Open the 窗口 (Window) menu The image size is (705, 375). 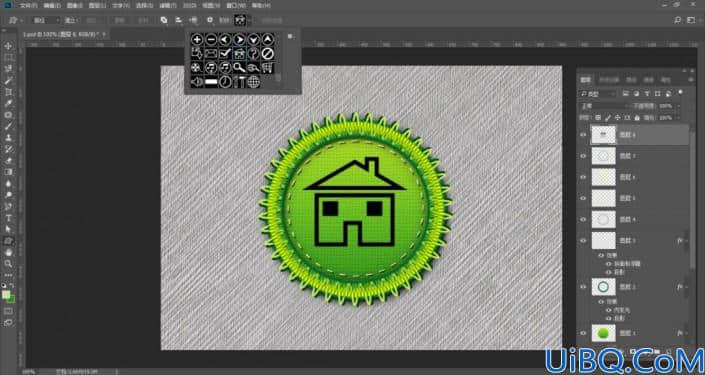(x=236, y=6)
